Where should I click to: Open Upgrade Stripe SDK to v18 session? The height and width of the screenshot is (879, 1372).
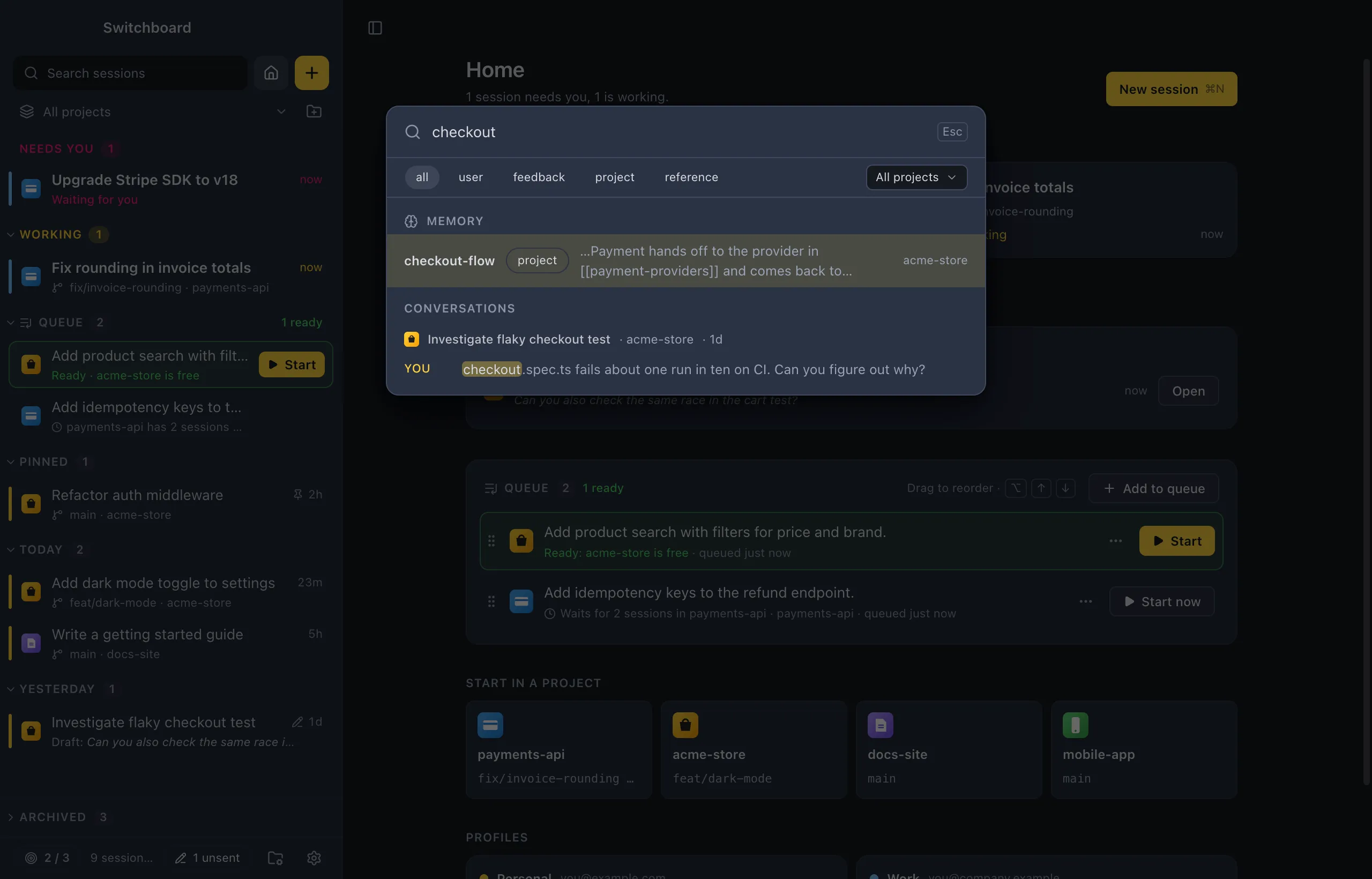pyautogui.click(x=170, y=189)
